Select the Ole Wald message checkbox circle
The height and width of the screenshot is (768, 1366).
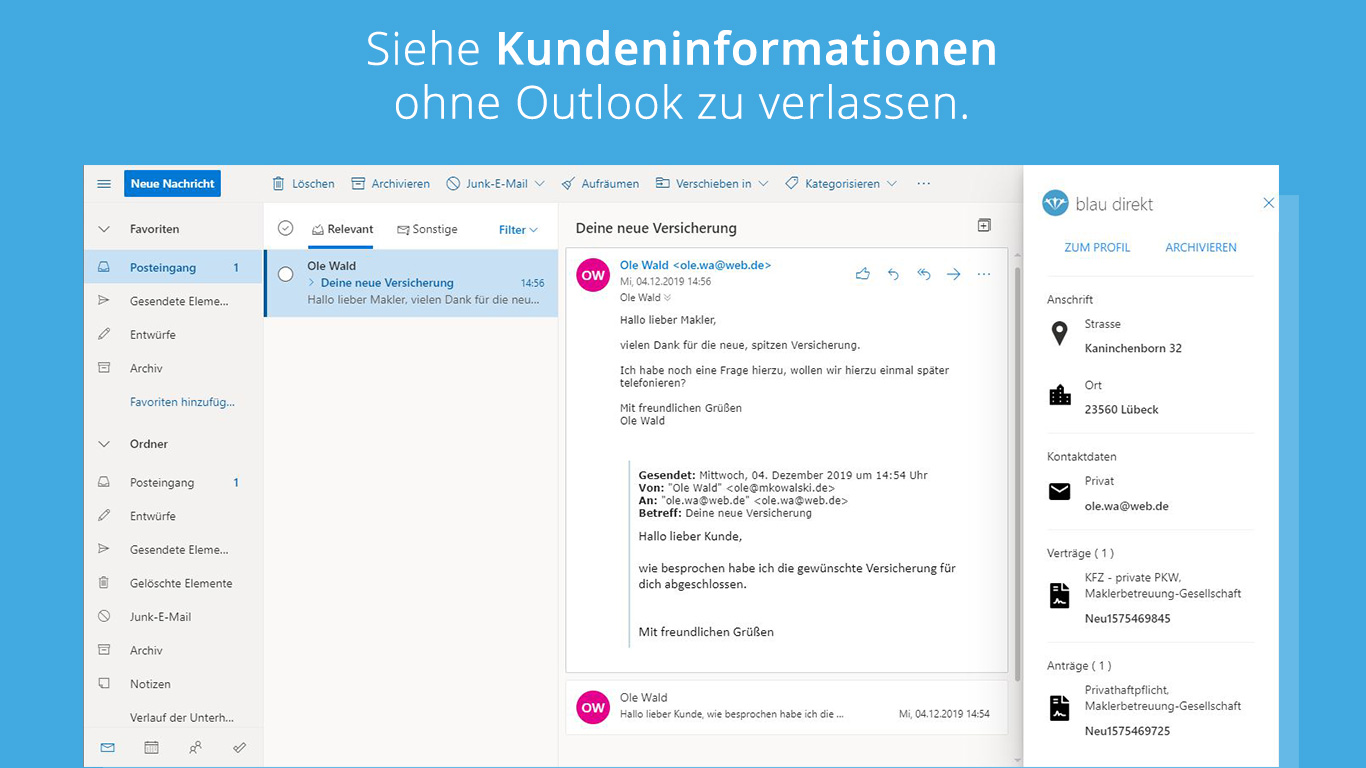tap(285, 274)
